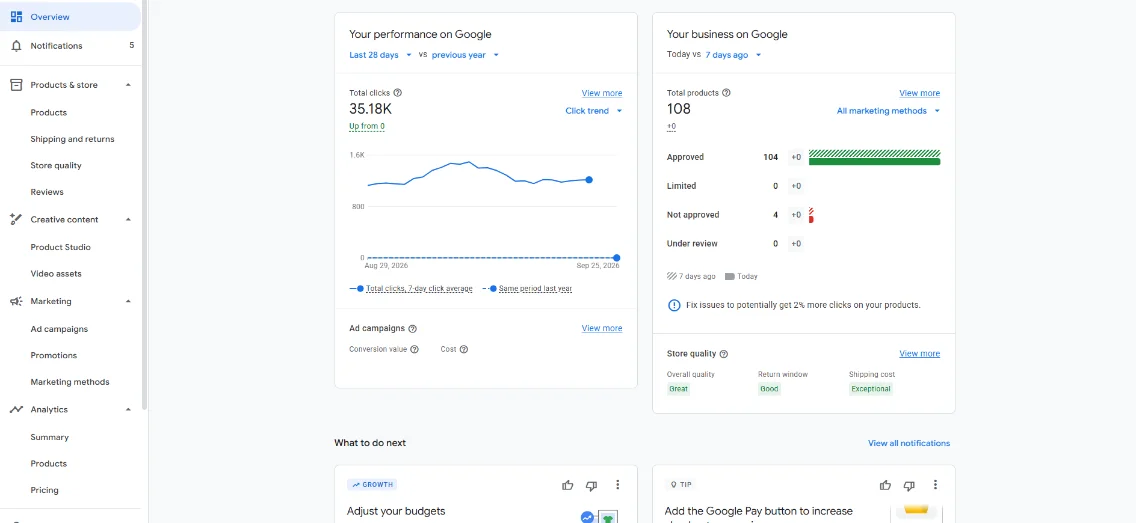Open Marketing methods in sidebar
Screen dimensions: 1136x523
pyautogui.click(x=70, y=382)
